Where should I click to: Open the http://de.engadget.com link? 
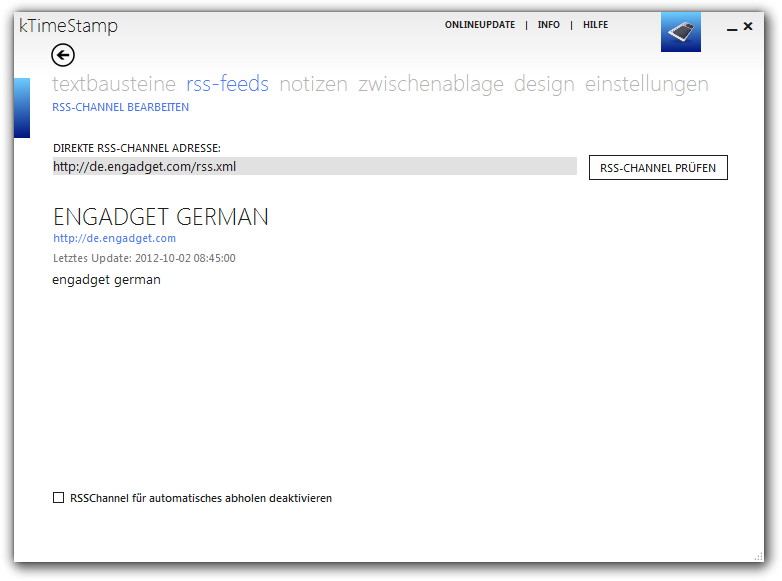pyautogui.click(x=114, y=238)
